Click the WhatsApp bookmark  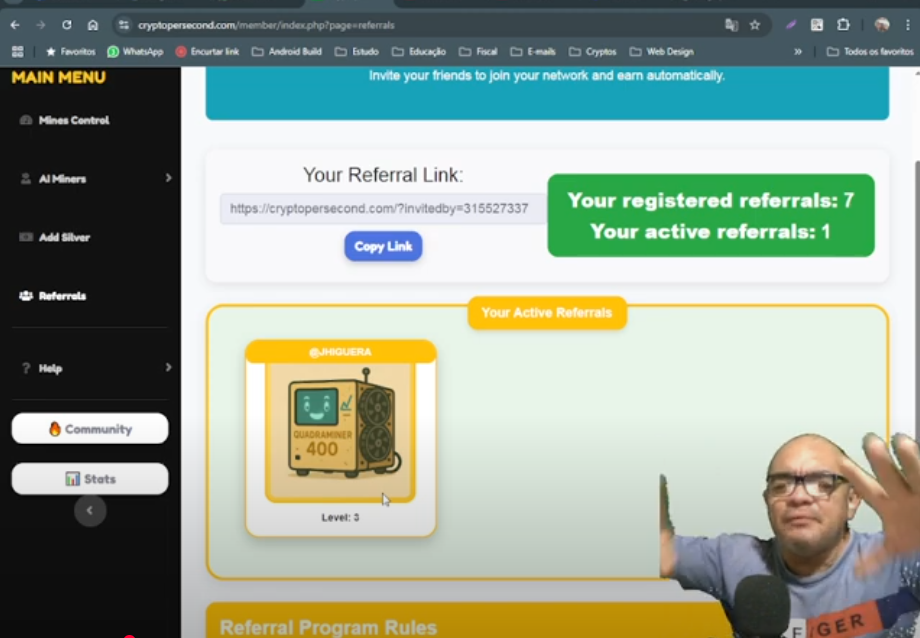pos(136,52)
